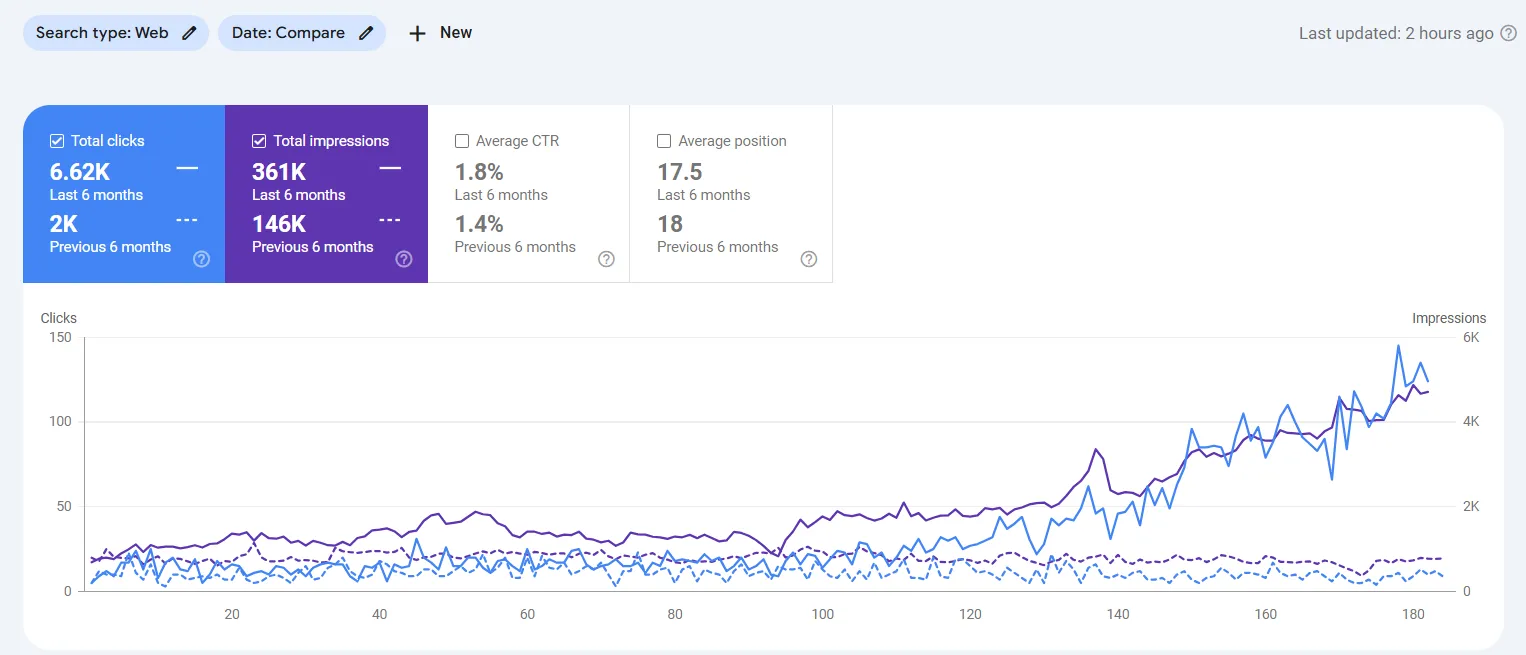
Task: Edit the Date: Compare filter pencil icon
Action: coord(366,33)
